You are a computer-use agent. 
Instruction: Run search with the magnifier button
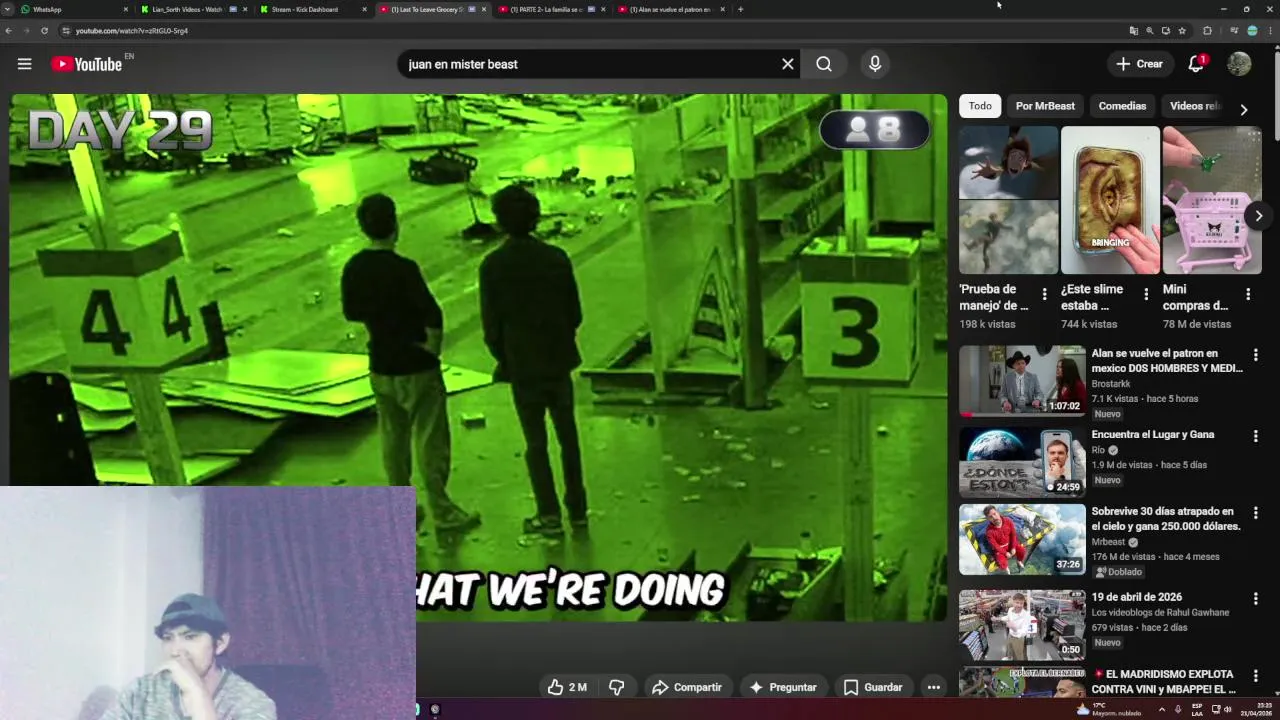click(x=824, y=64)
